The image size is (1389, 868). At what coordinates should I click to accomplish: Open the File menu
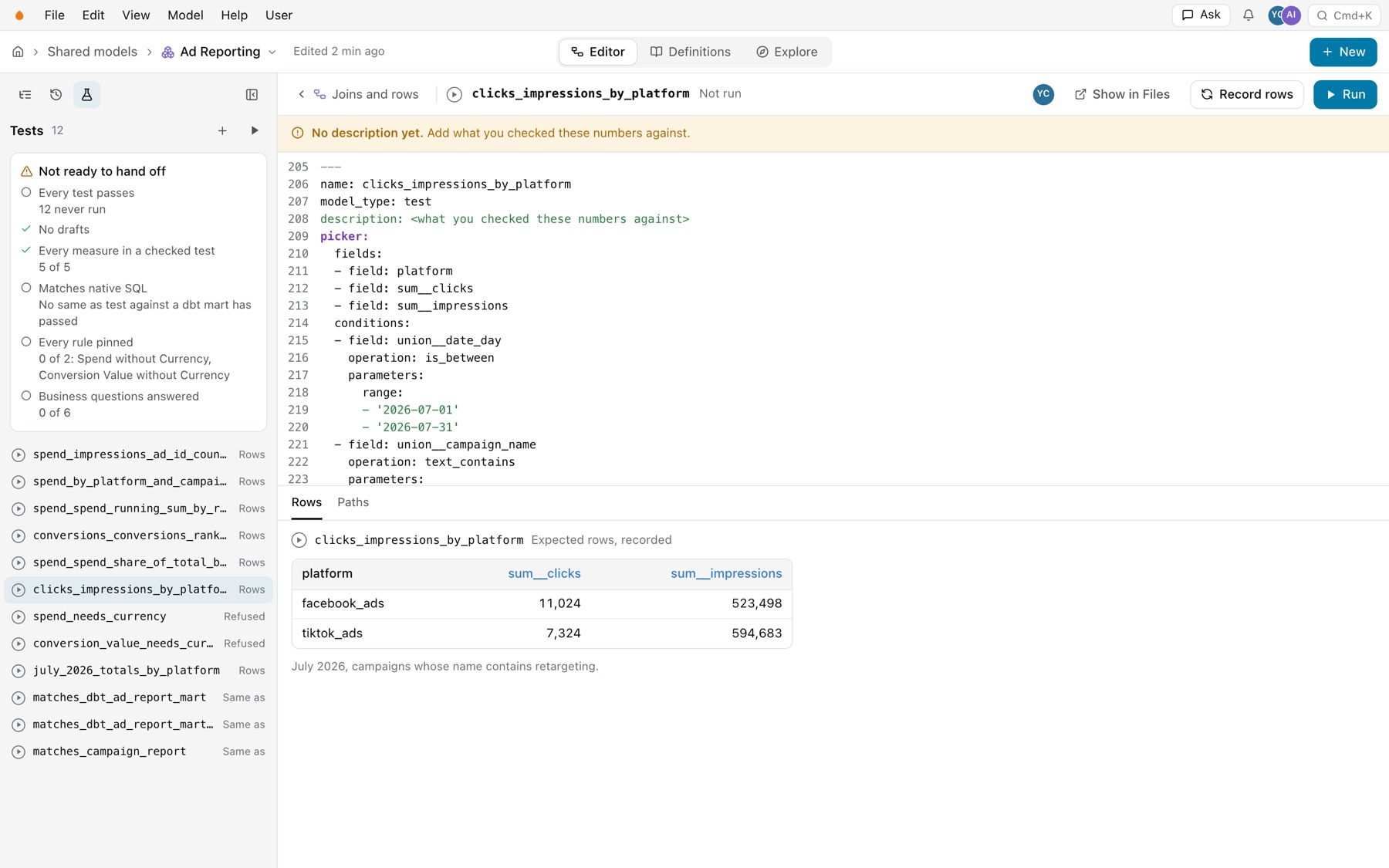[54, 15]
